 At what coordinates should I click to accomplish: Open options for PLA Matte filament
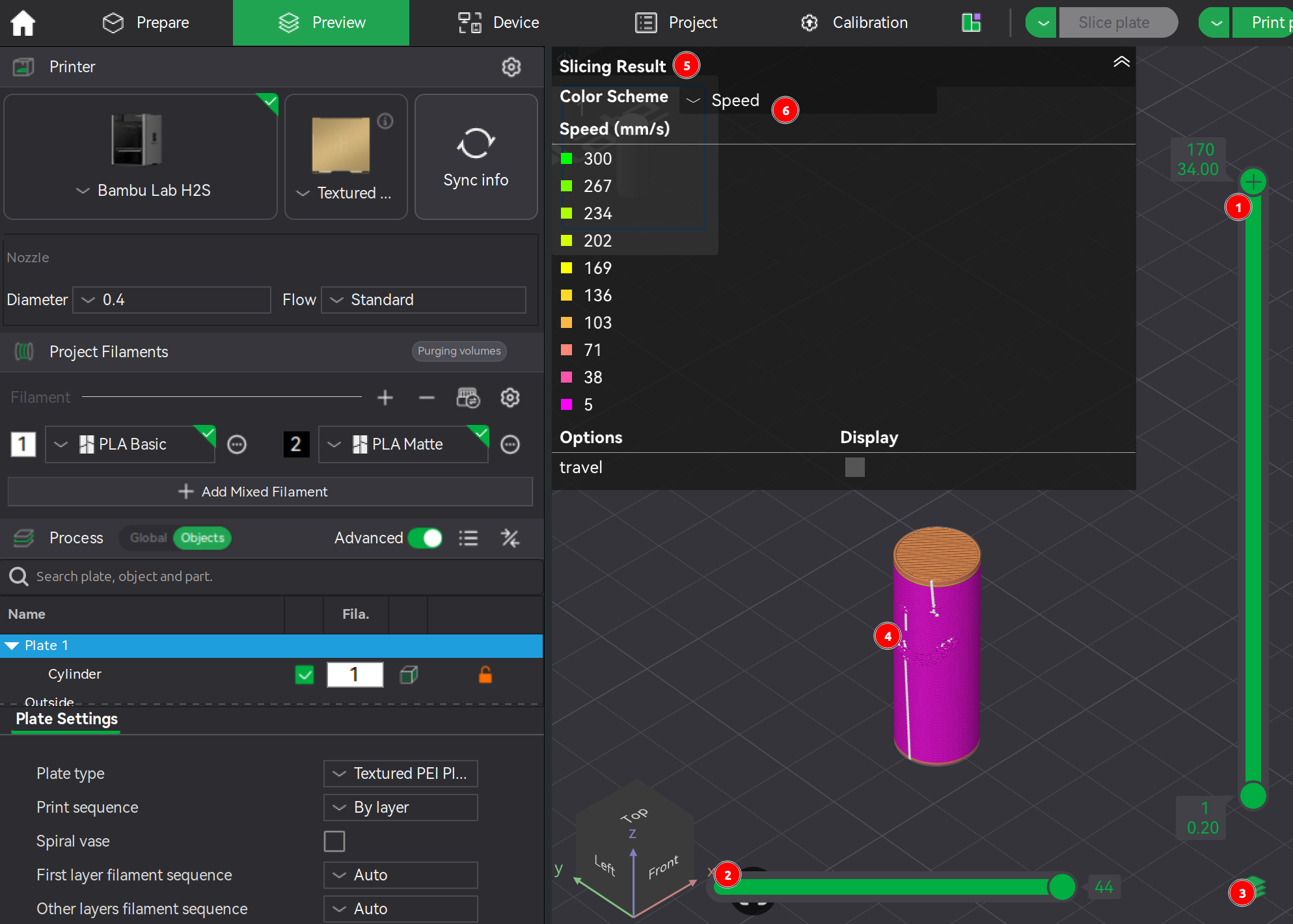510,444
